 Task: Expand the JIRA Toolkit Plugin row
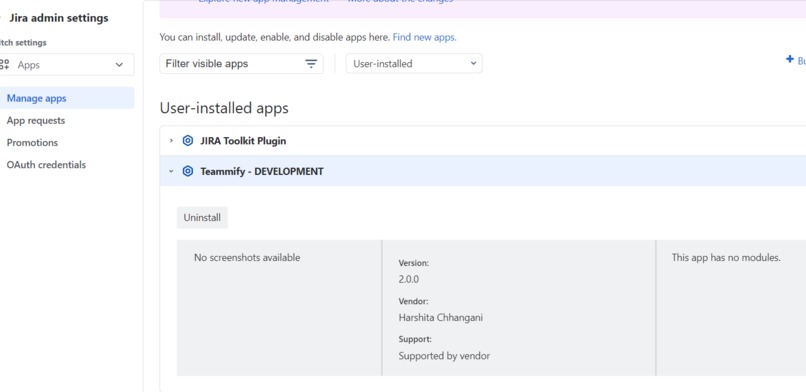pyautogui.click(x=171, y=140)
